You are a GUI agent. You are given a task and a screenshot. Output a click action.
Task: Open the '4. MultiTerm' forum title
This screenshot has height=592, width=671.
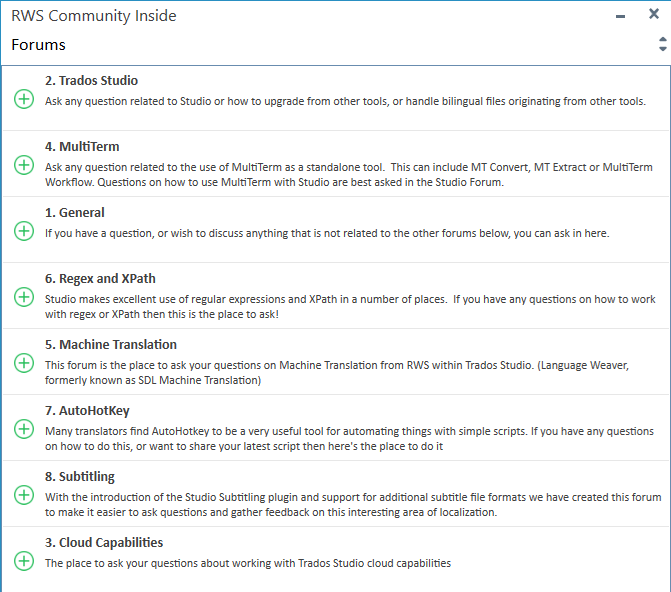tap(82, 146)
